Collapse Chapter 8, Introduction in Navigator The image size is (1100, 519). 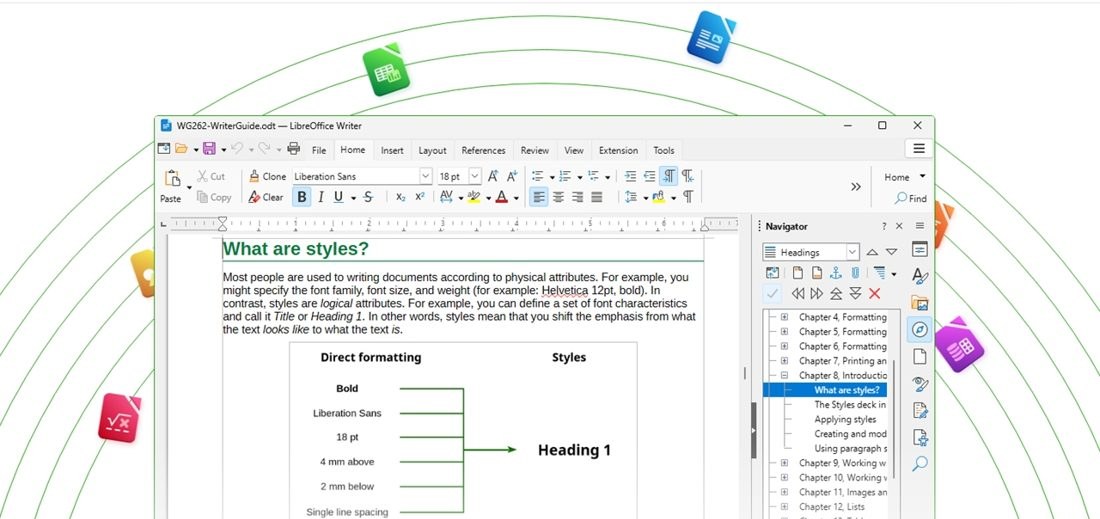pyautogui.click(x=784, y=375)
